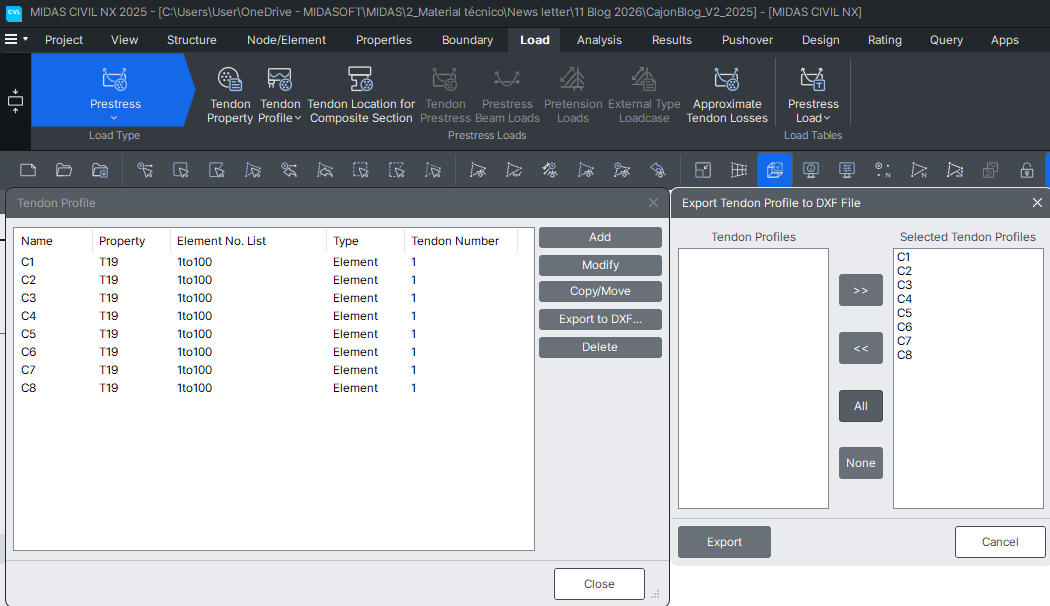Open the Tendon Property tool
The image size is (1050, 606).
tap(230, 95)
